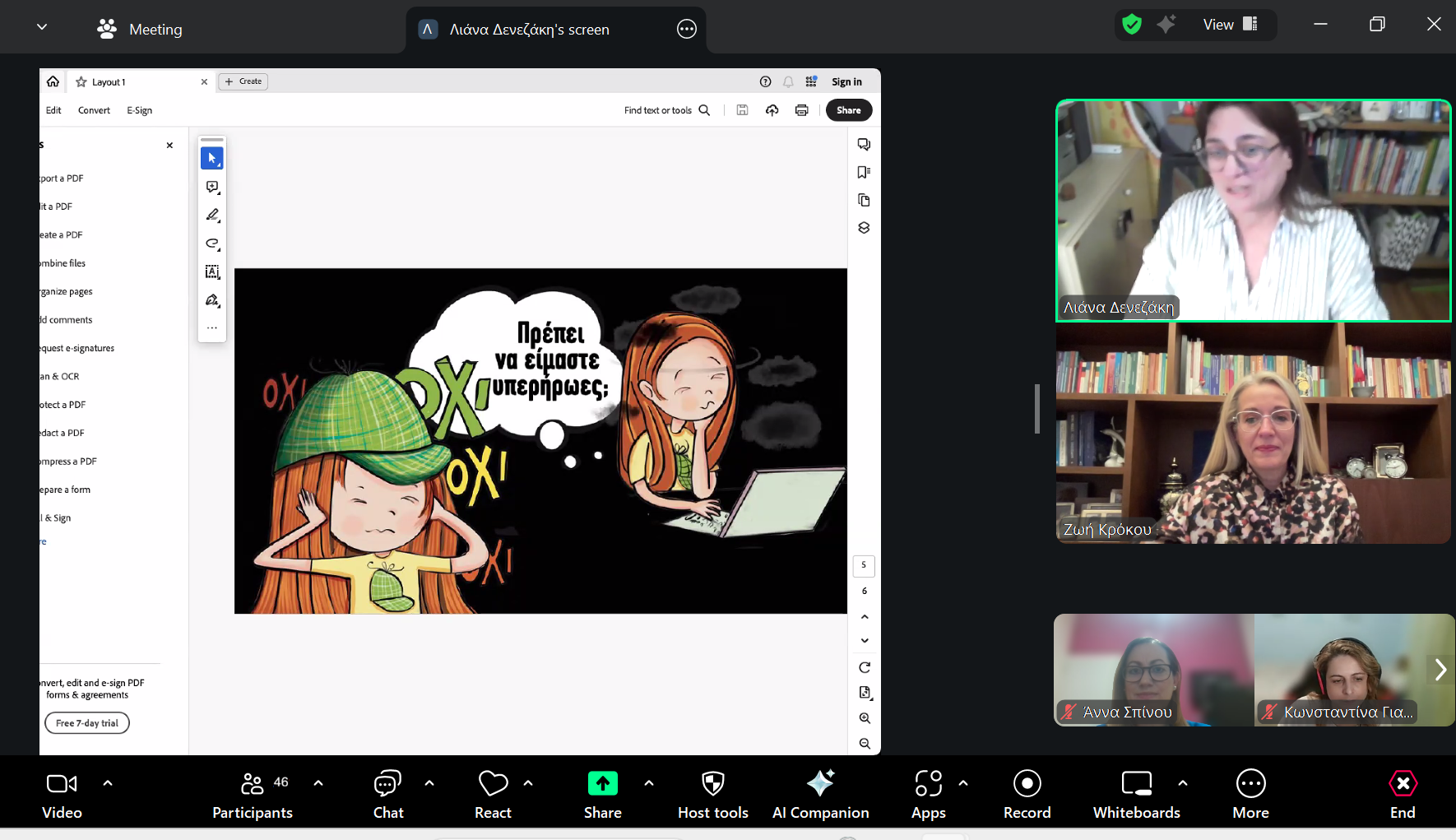Open the More options menu
The image size is (1456, 840).
click(1250, 794)
